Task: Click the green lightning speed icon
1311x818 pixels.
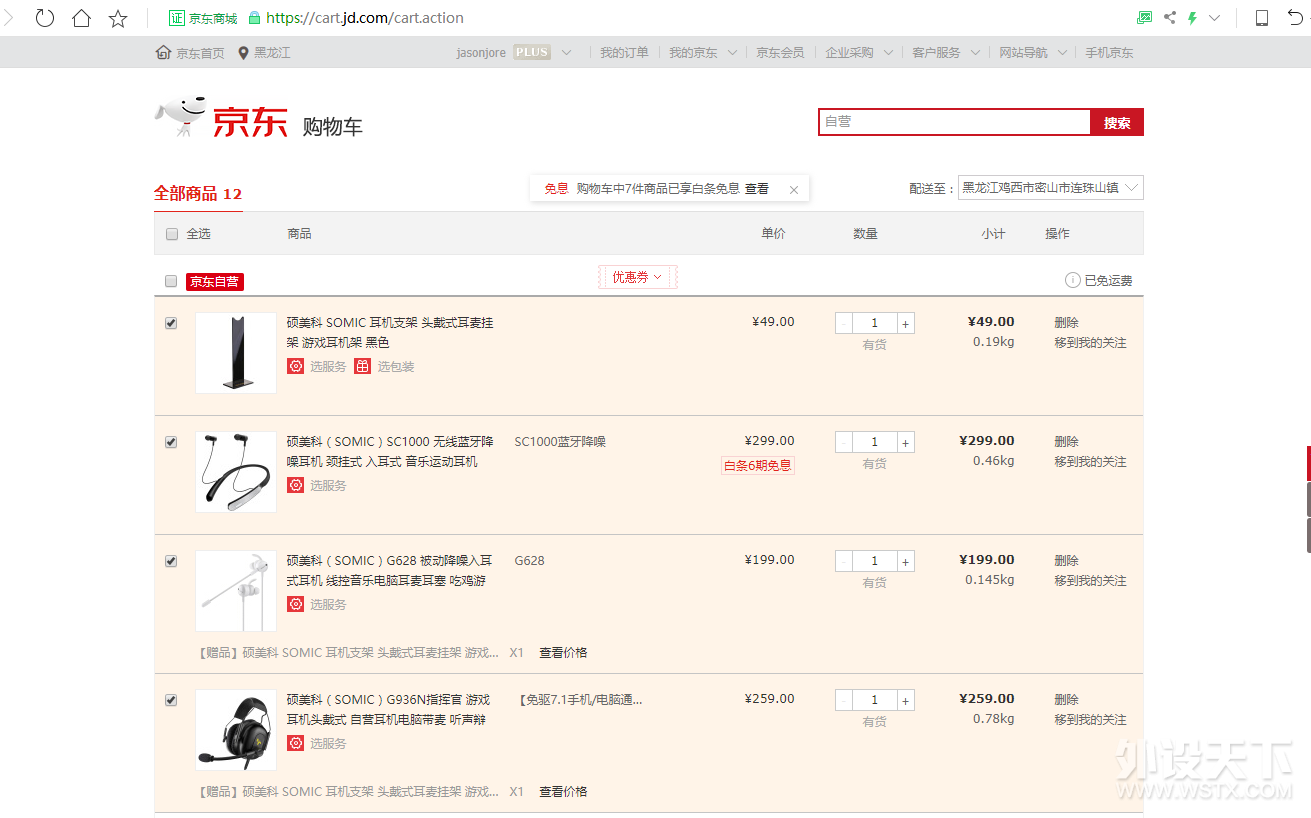Action: click(1192, 17)
